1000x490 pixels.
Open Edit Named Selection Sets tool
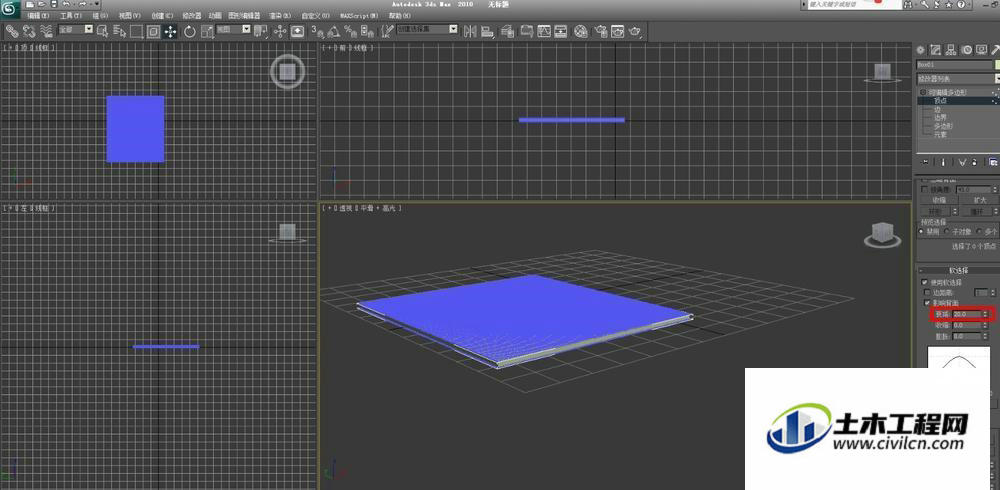click(388, 31)
